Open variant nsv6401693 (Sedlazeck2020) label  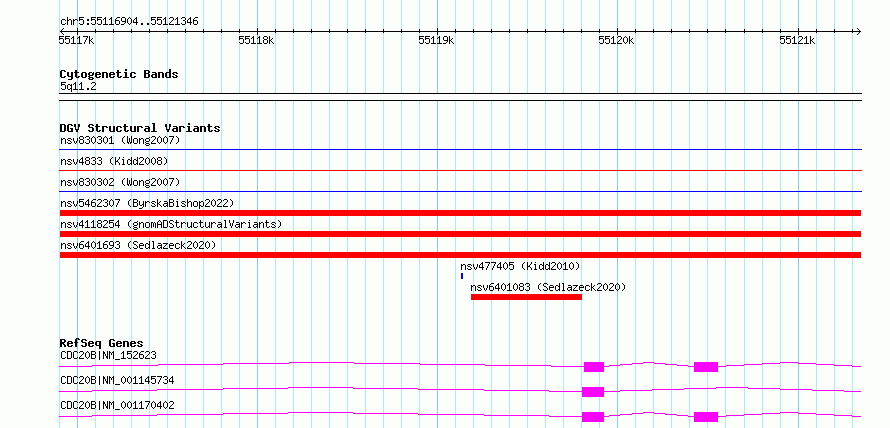point(138,245)
